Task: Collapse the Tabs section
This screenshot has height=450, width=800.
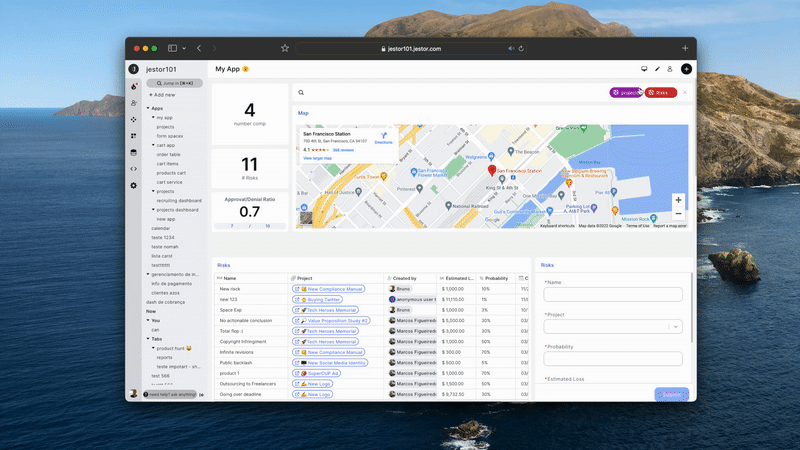Action: (148, 339)
